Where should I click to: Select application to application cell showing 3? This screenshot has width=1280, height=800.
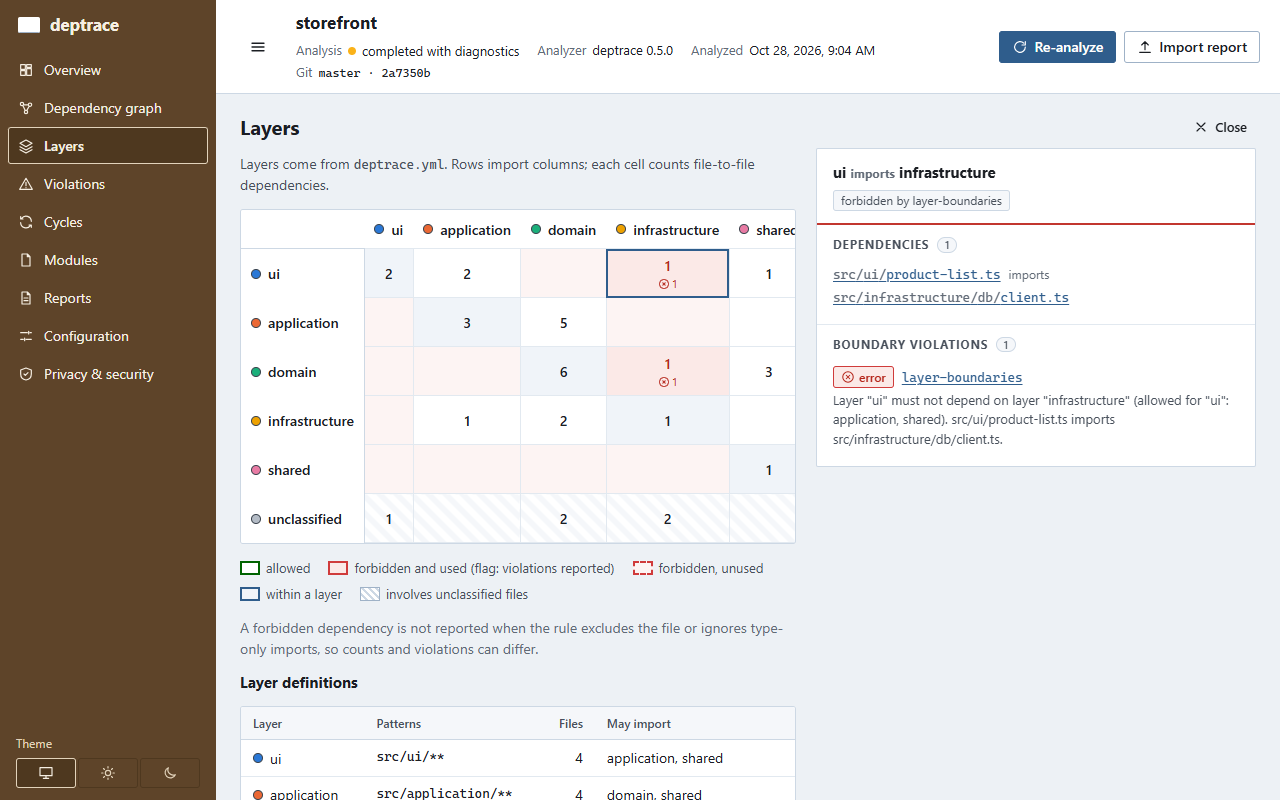click(467, 322)
